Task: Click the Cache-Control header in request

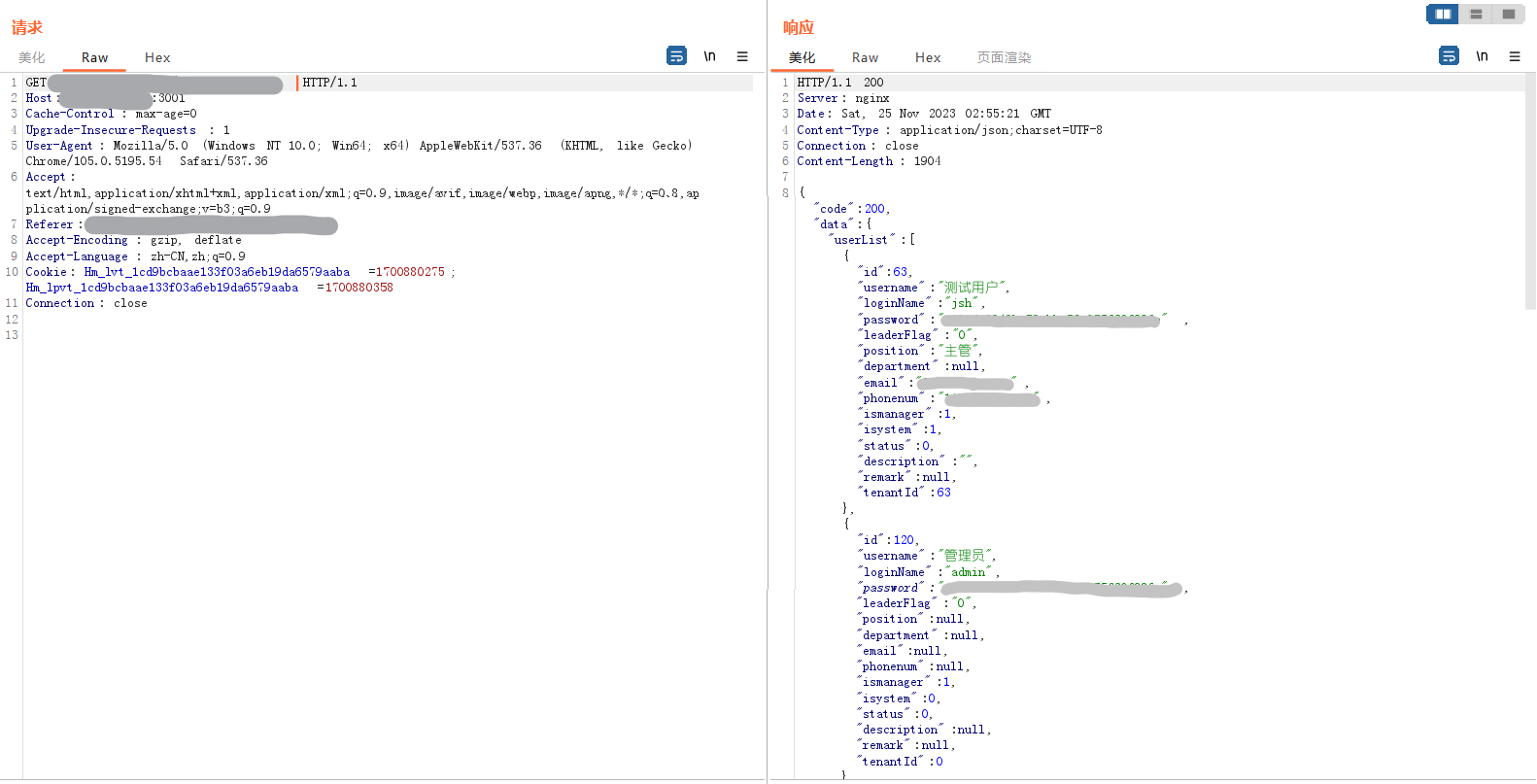Action: [111, 114]
